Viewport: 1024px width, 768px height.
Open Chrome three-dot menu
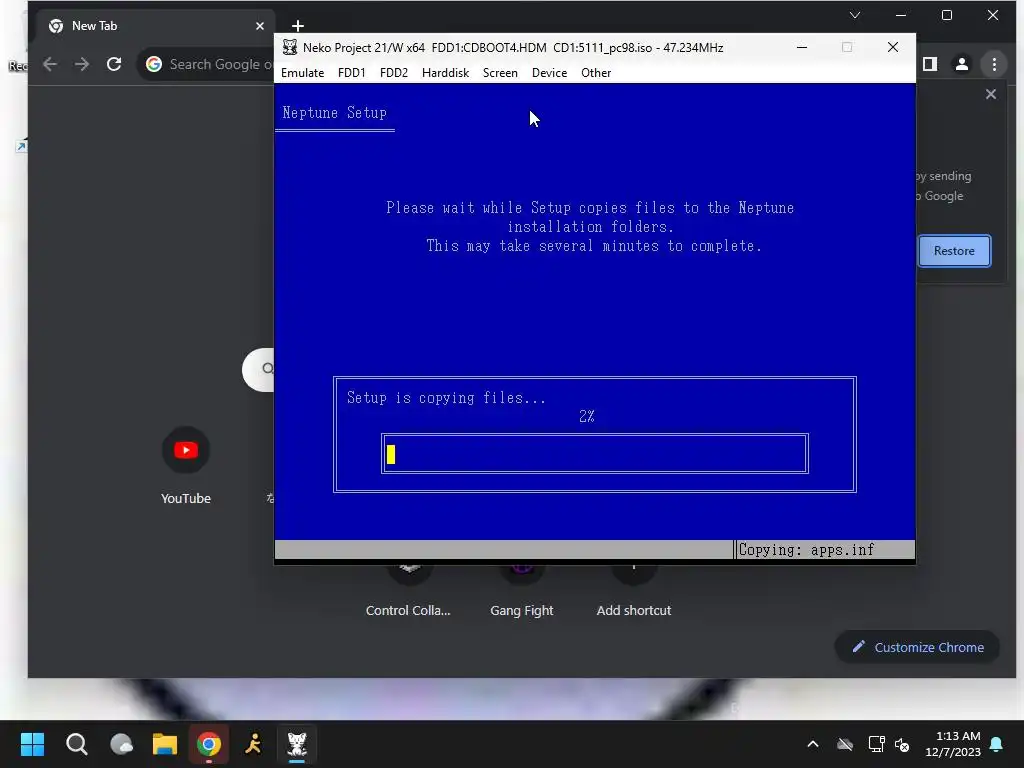pos(994,64)
